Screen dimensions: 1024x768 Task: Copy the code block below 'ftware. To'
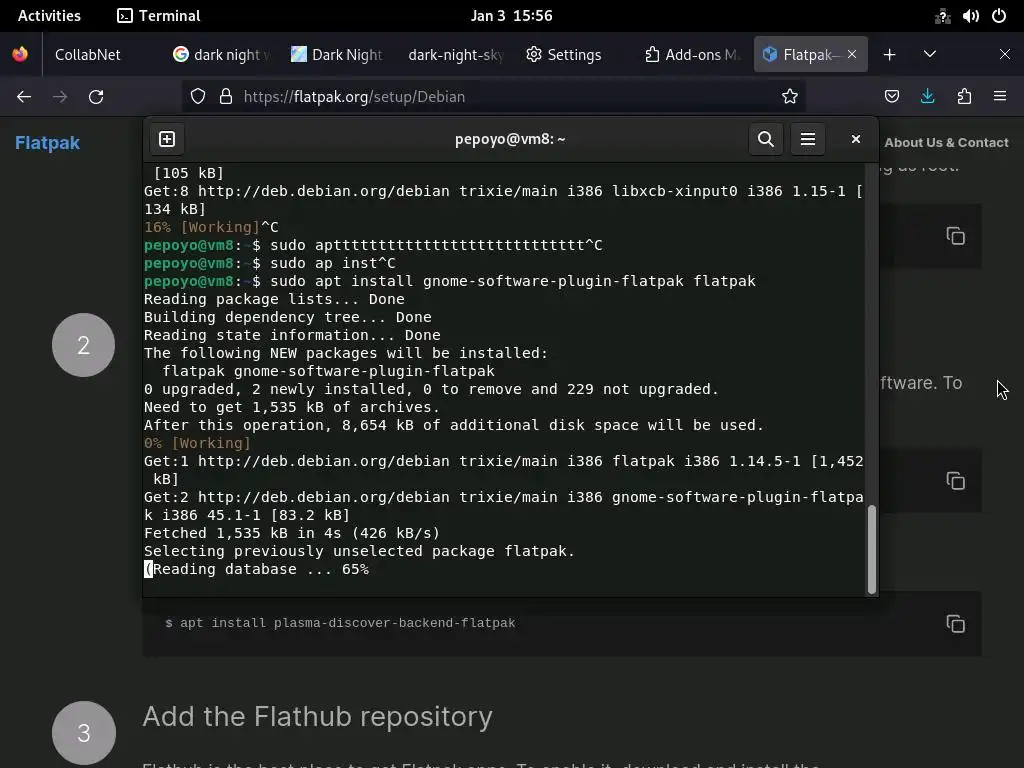click(x=955, y=481)
